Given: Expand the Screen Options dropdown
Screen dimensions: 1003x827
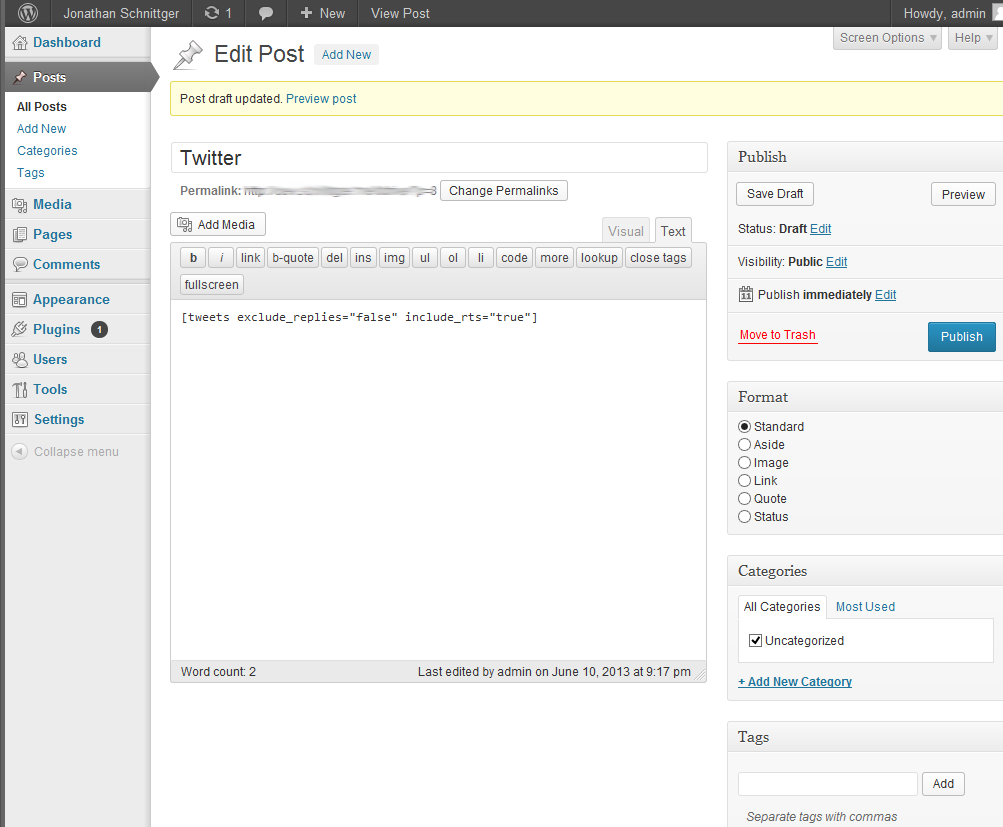Looking at the screenshot, I should [x=888, y=38].
